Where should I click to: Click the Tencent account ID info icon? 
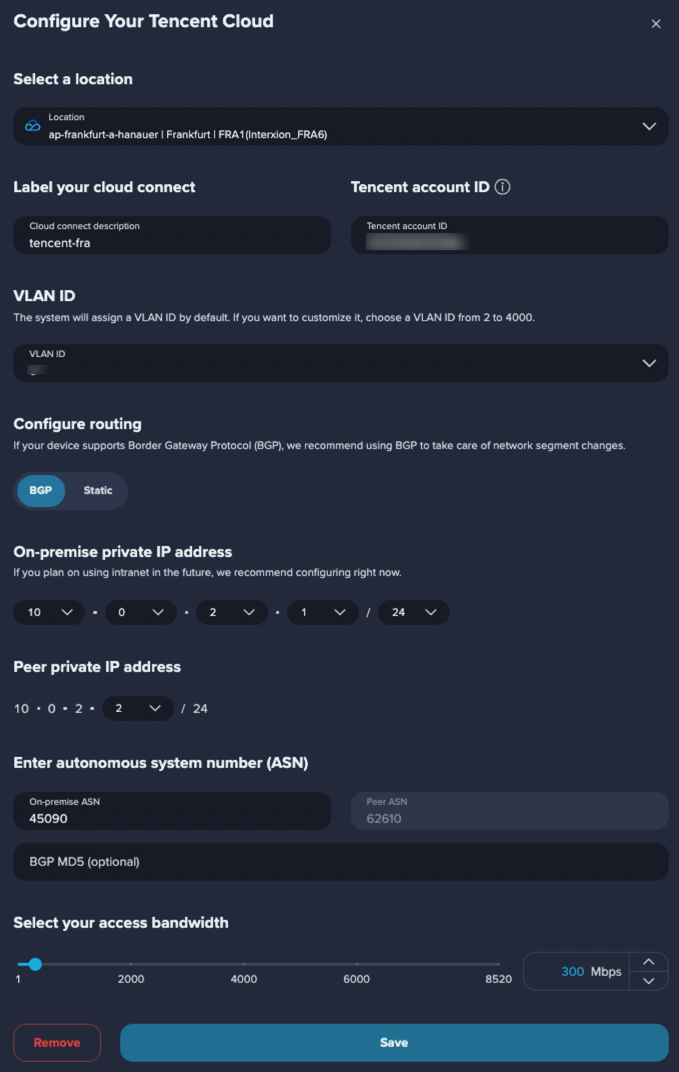click(503, 187)
